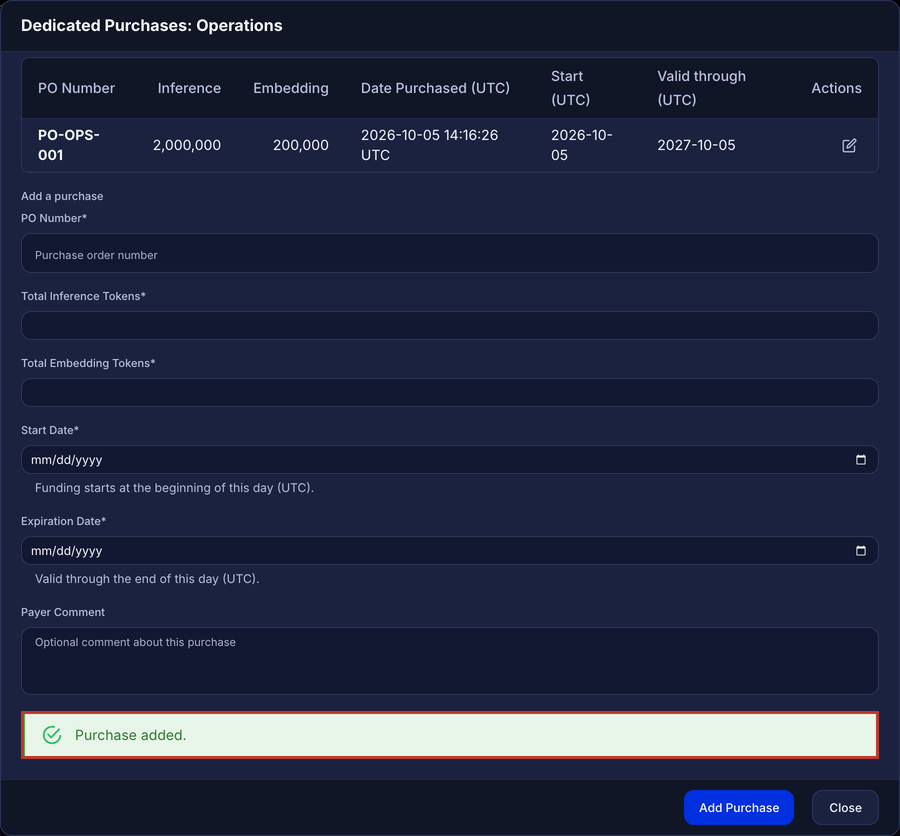Click the Payer Comment label
Screen dimensions: 900x836
63,612
